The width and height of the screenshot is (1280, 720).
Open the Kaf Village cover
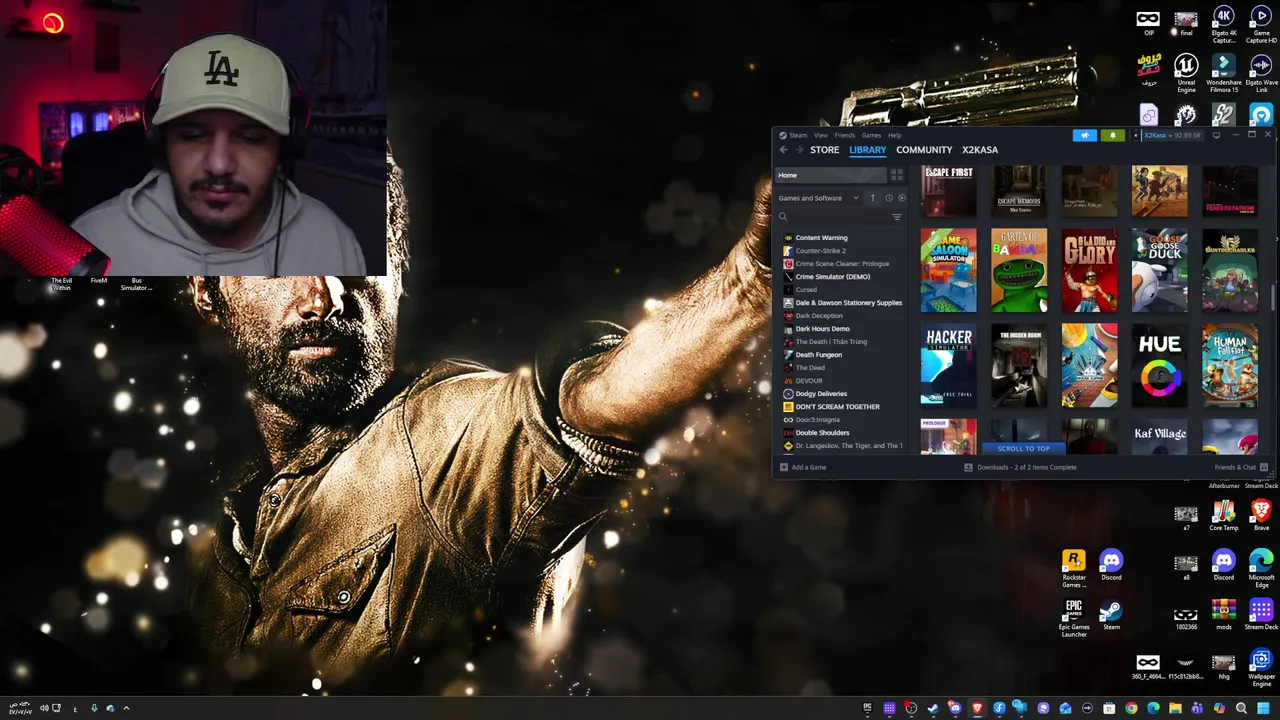pyautogui.click(x=1159, y=437)
